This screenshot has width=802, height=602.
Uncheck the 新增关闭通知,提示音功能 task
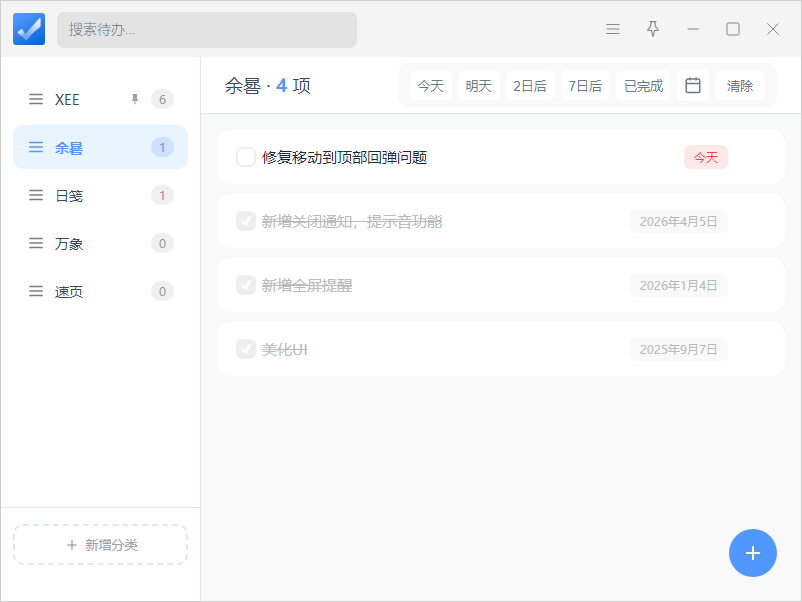tap(246, 221)
